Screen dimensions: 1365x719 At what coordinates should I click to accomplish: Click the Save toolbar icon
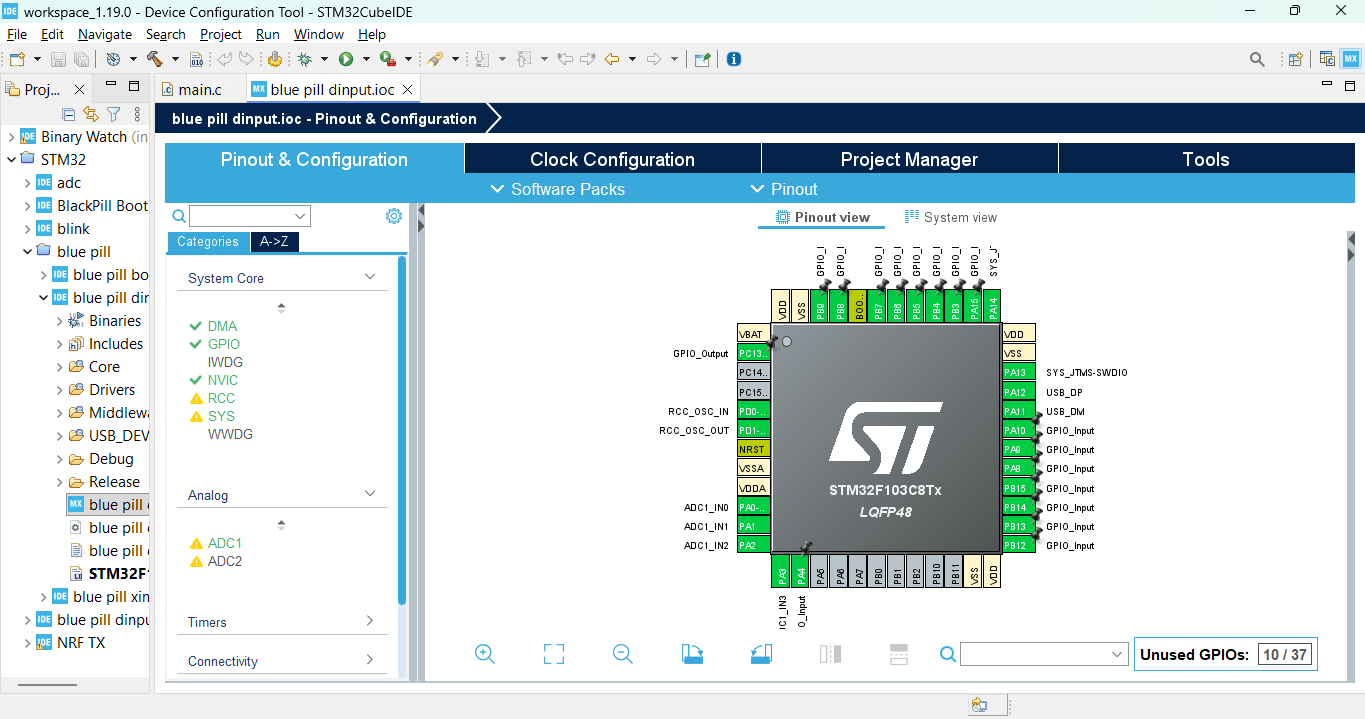click(58, 59)
